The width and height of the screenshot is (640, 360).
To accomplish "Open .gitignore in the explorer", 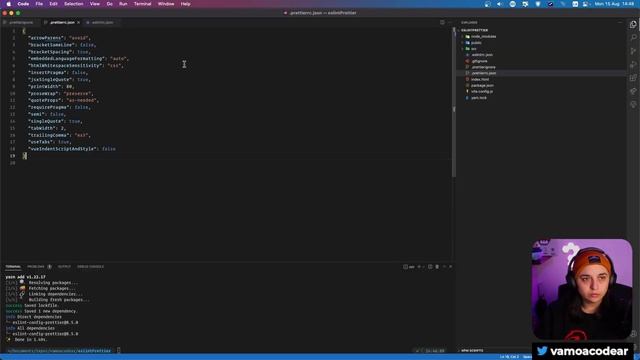I will coord(479,61).
